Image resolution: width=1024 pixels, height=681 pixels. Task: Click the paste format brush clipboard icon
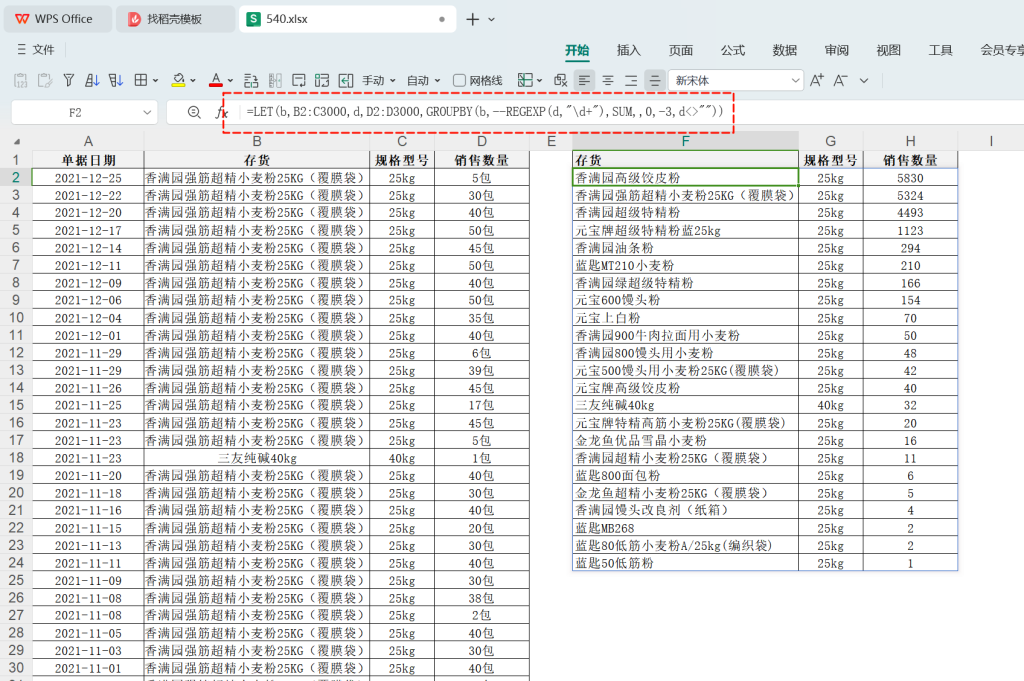click(44, 80)
